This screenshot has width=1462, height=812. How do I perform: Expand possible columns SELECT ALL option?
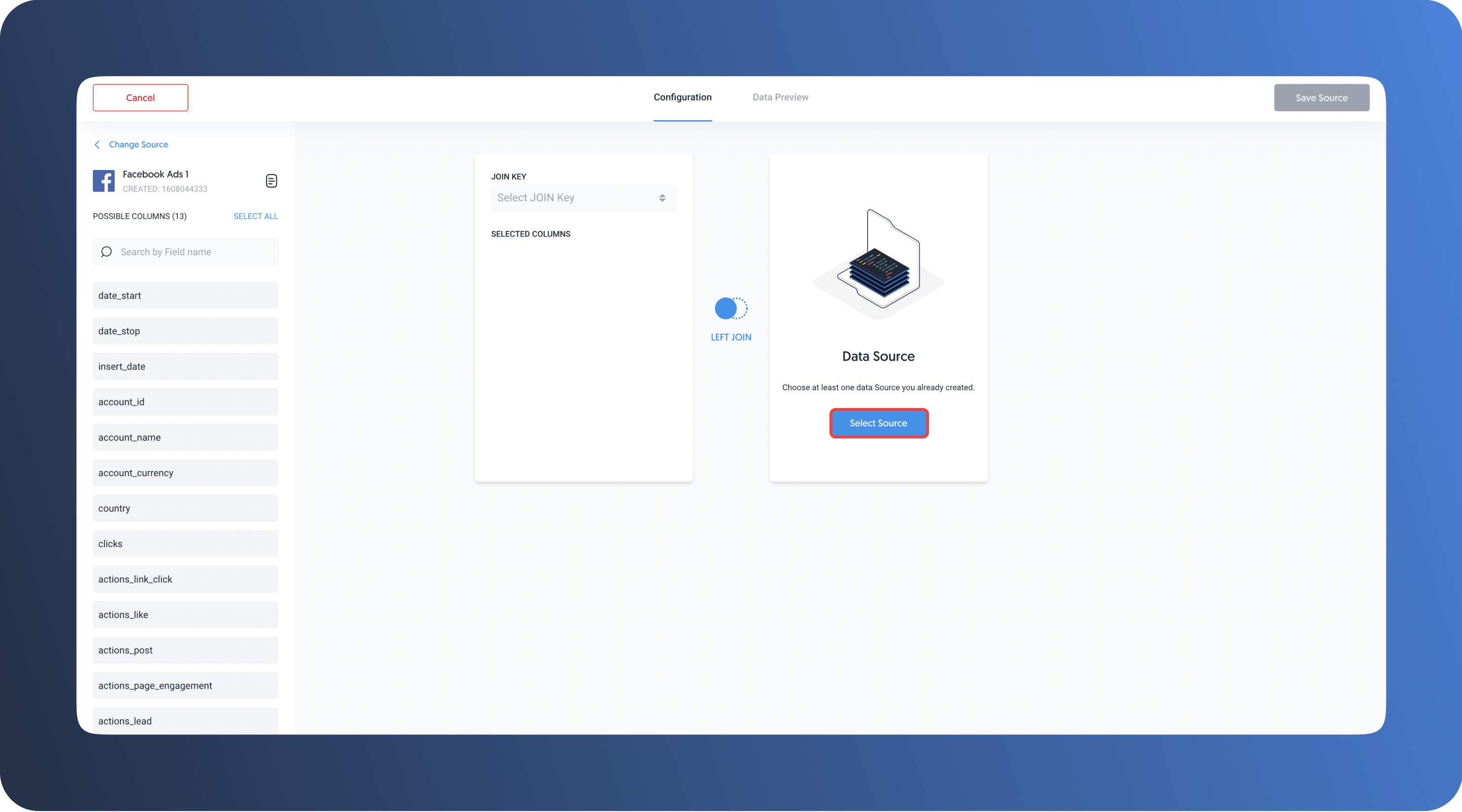[255, 215]
